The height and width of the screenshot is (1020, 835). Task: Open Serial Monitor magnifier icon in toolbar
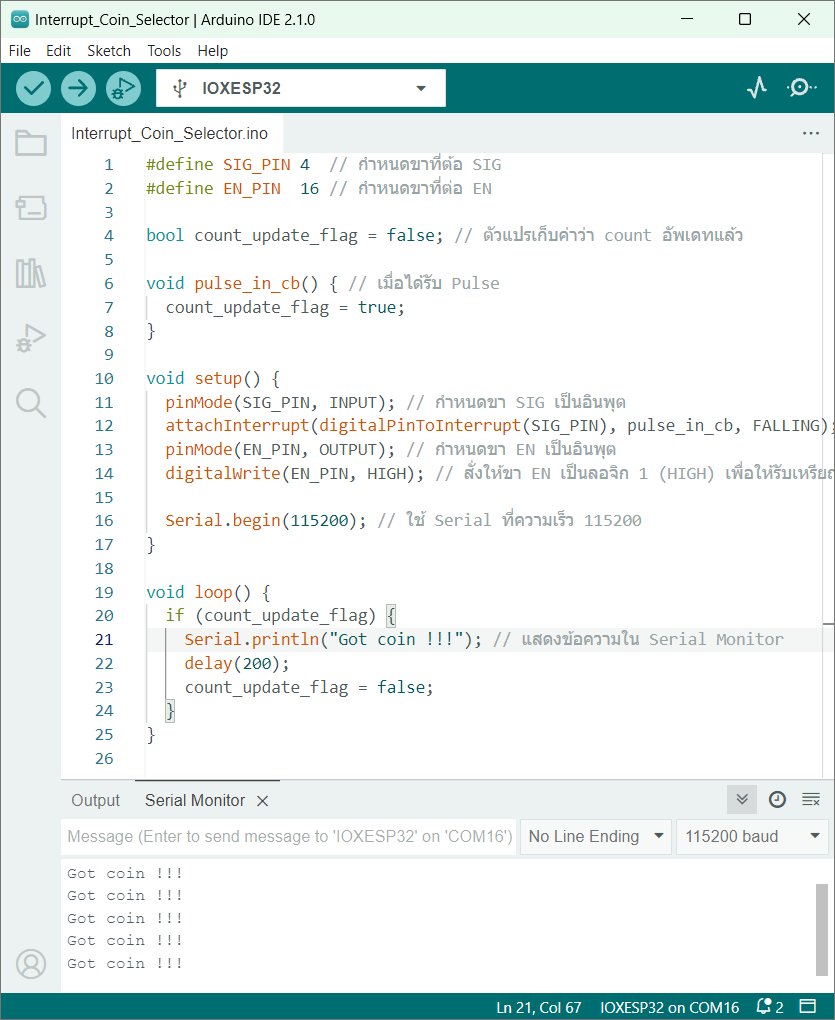801,87
